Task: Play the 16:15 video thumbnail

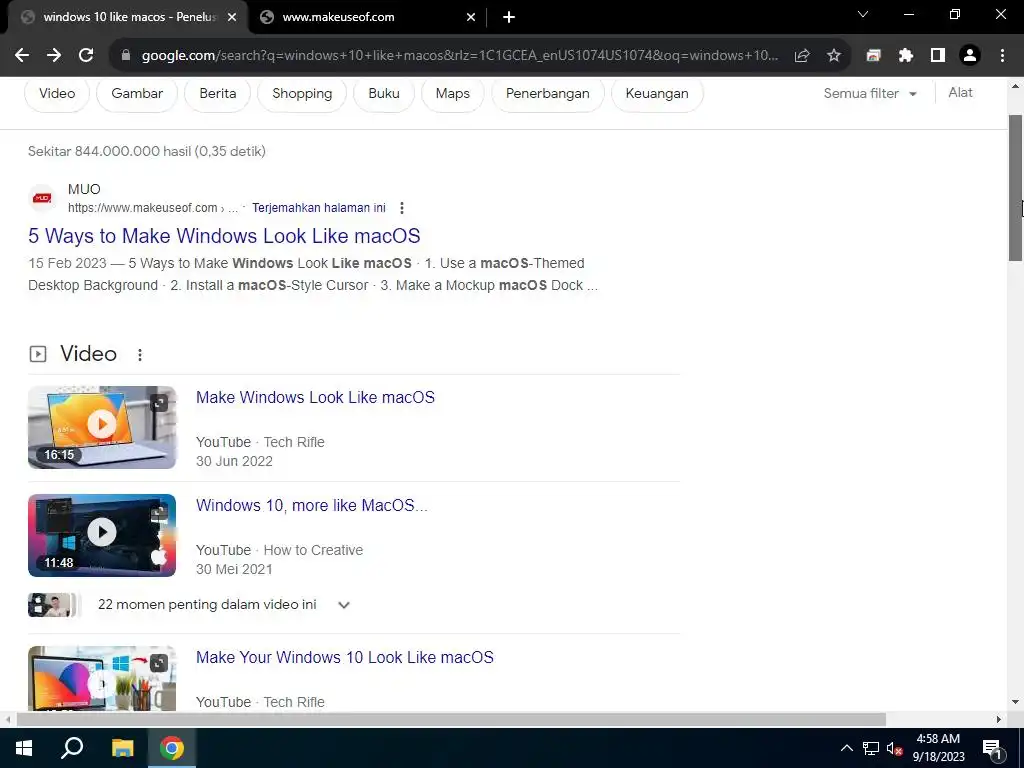Action: coord(102,427)
